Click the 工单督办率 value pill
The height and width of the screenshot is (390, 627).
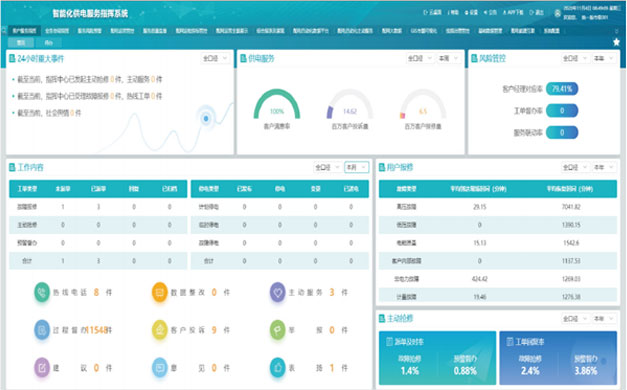click(x=562, y=111)
